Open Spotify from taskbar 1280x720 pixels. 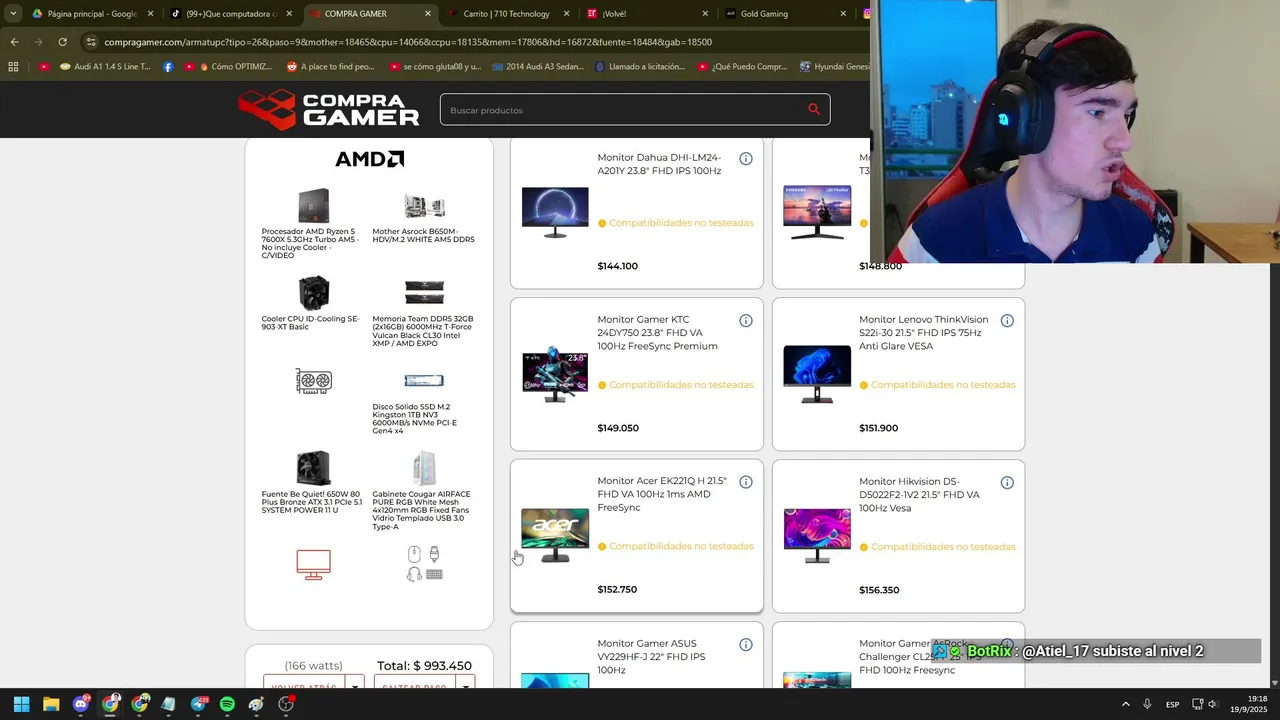[x=227, y=704]
